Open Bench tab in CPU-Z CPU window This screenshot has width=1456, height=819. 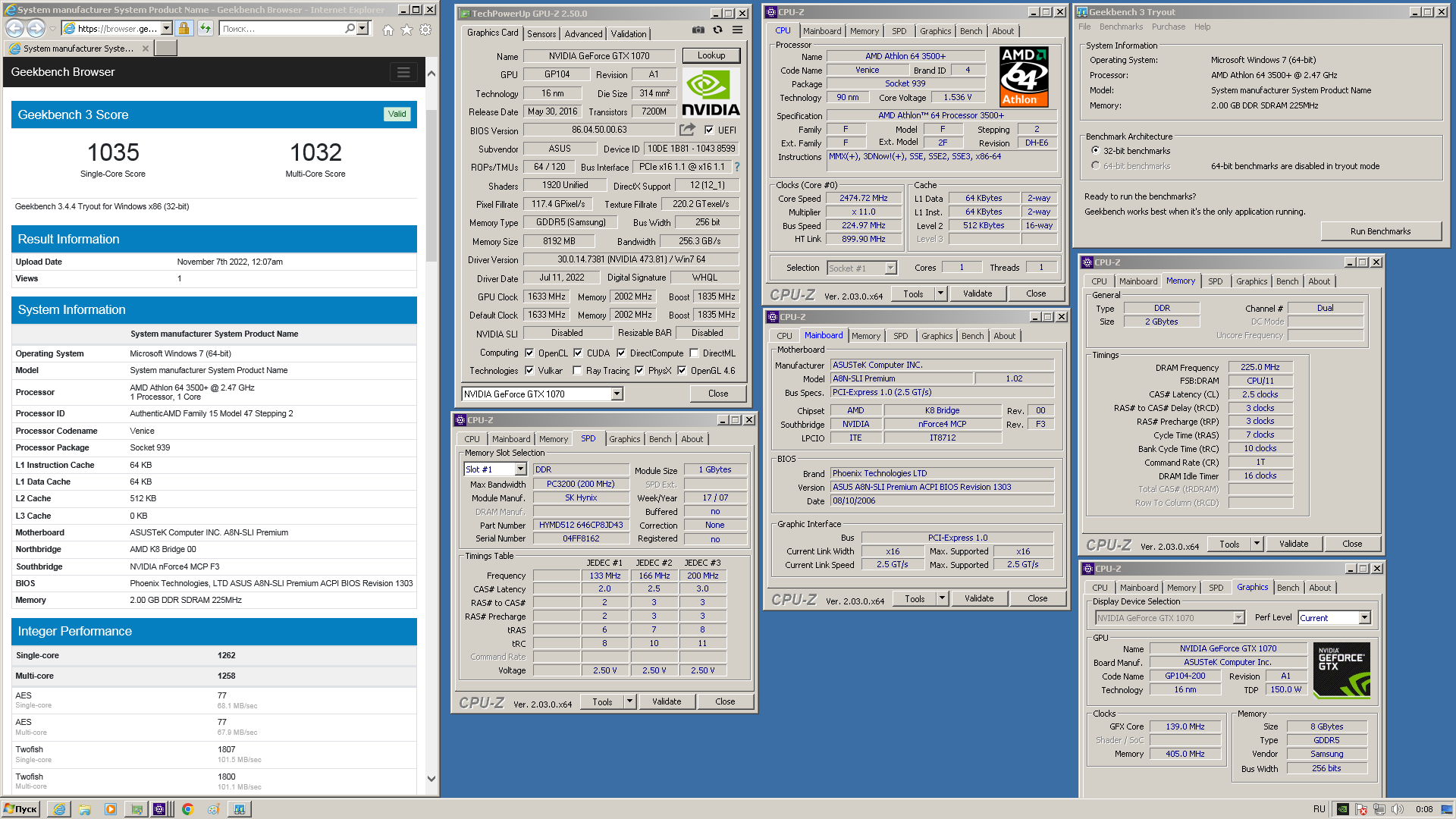click(x=971, y=31)
